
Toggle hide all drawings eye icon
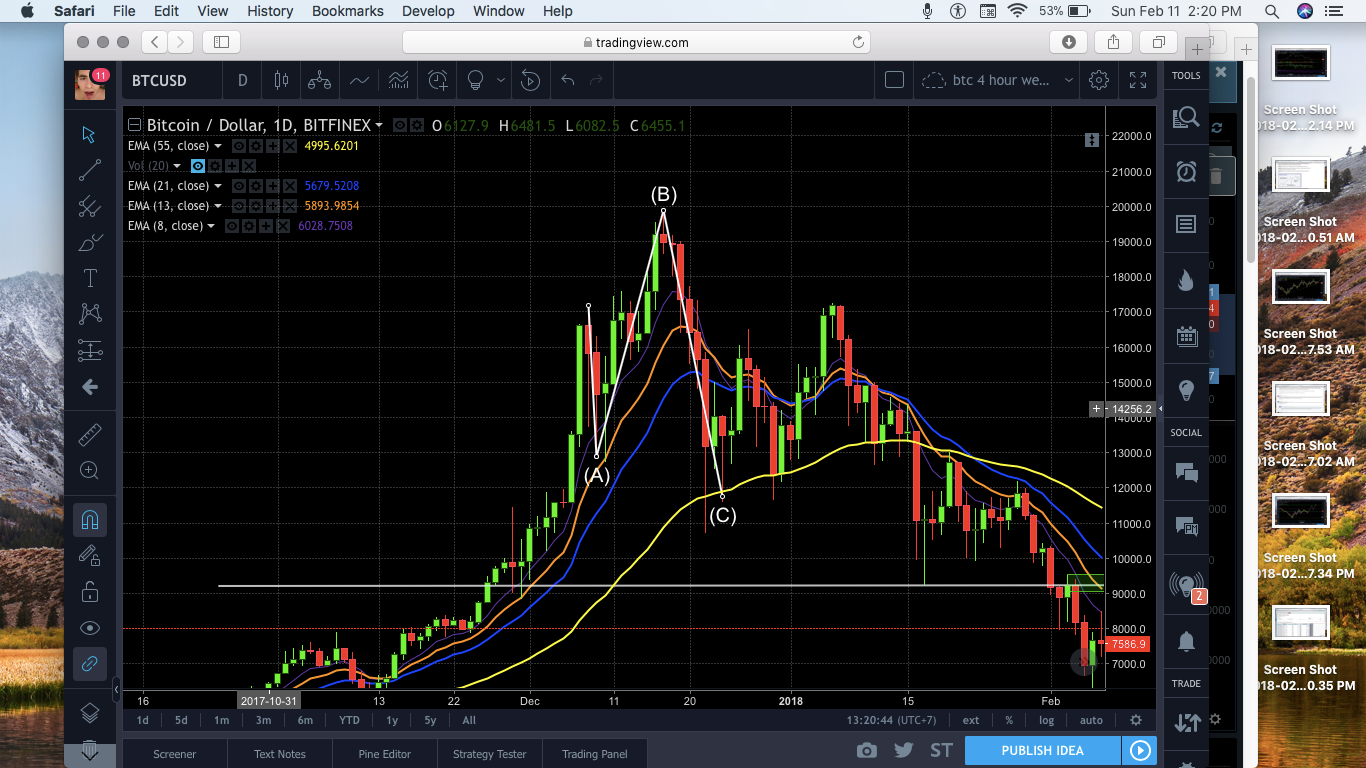coord(89,628)
